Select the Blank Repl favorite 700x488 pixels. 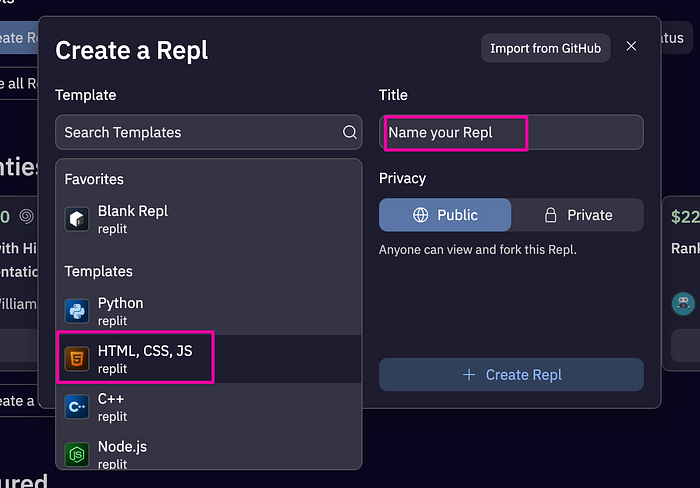click(x=209, y=219)
